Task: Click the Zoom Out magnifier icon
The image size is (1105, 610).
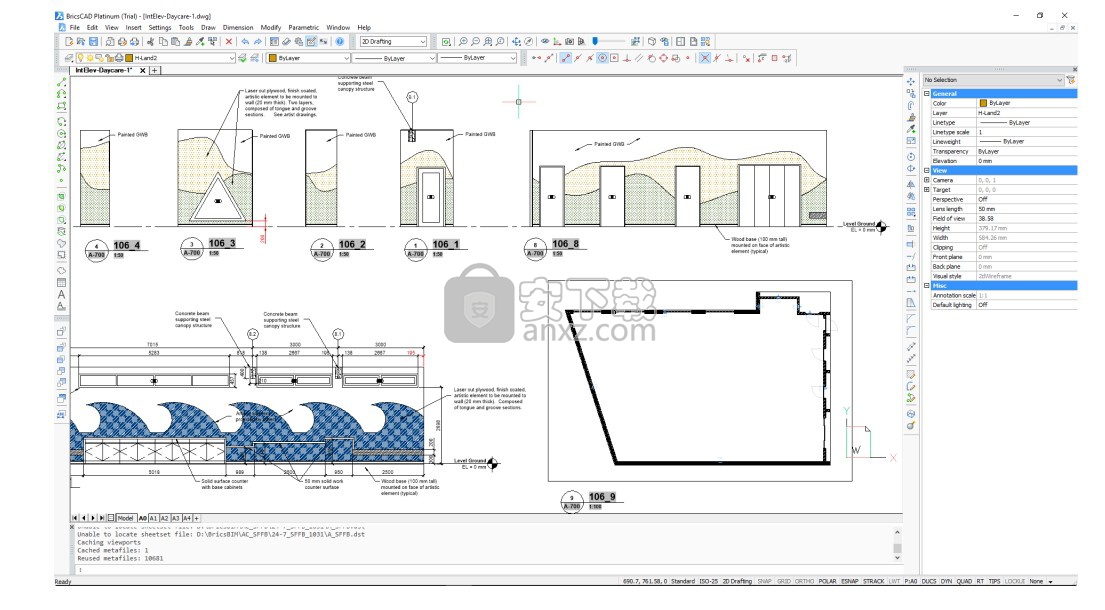Action: click(476, 42)
